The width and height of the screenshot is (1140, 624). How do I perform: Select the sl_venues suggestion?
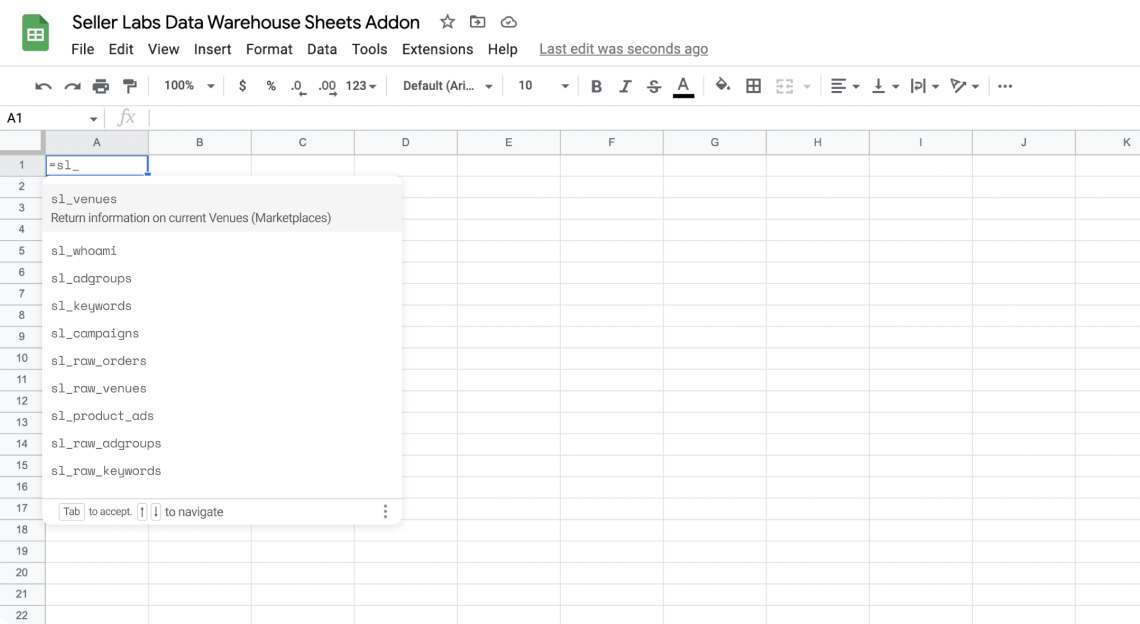[x=222, y=208]
